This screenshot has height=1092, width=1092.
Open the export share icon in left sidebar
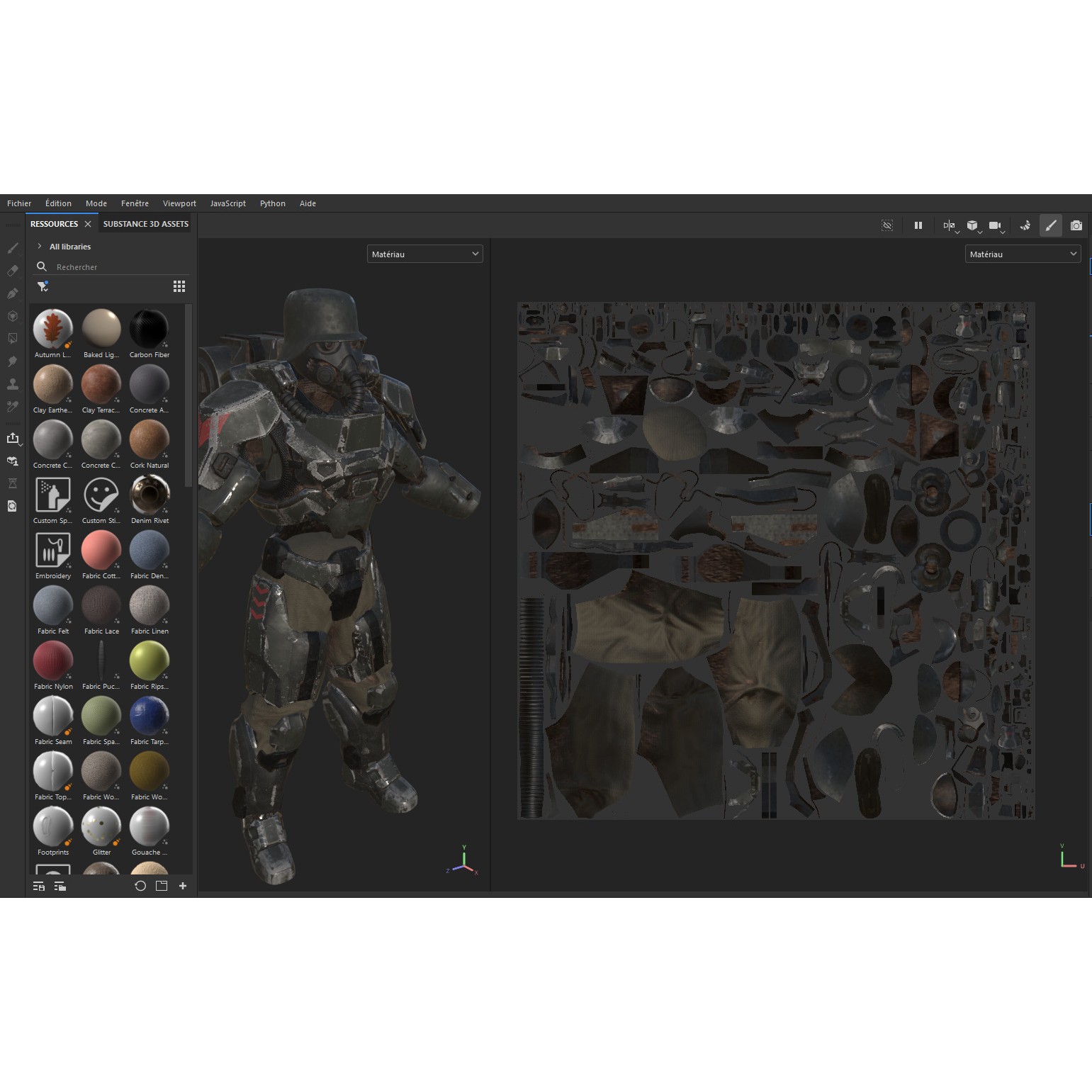(x=13, y=438)
